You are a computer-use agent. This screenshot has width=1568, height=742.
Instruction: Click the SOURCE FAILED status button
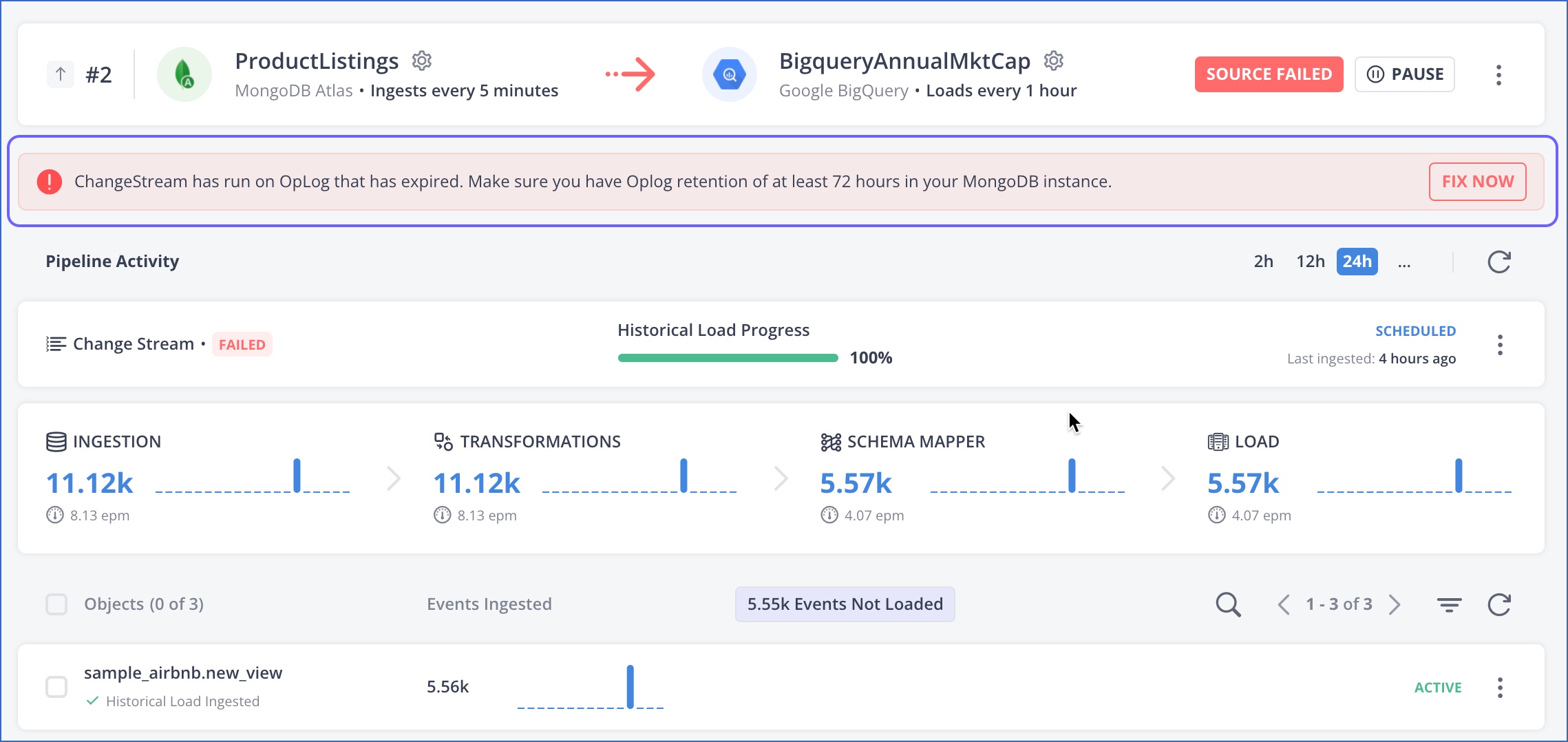point(1269,74)
